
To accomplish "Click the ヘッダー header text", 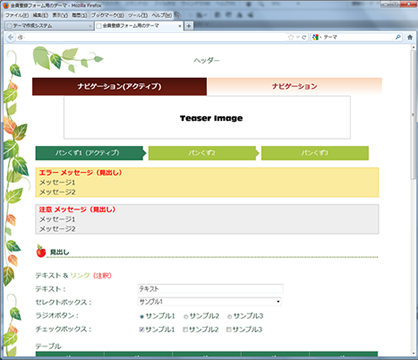I will tap(207, 61).
